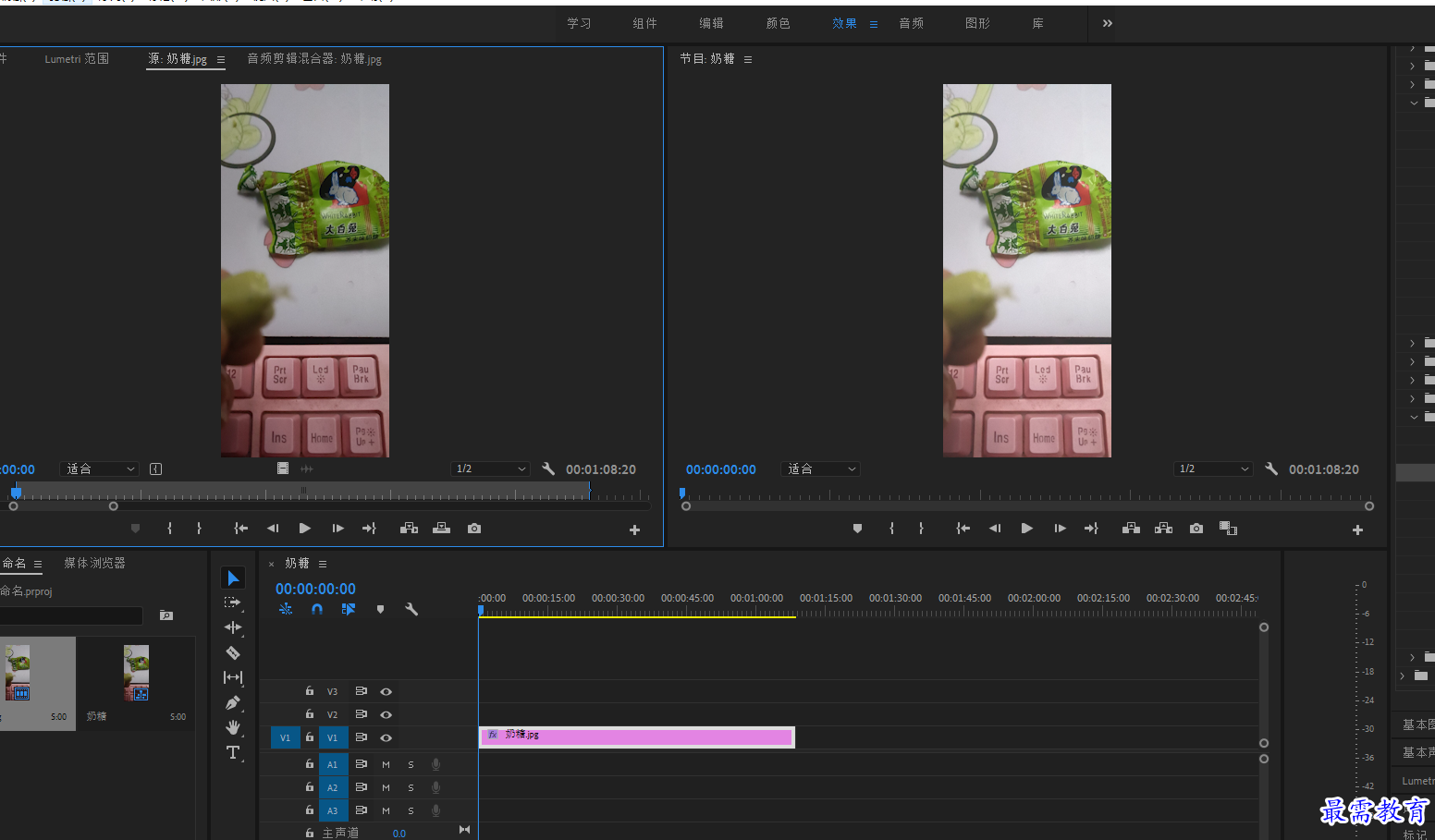
Task: Switch to 音频 workspace
Action: click(x=912, y=23)
